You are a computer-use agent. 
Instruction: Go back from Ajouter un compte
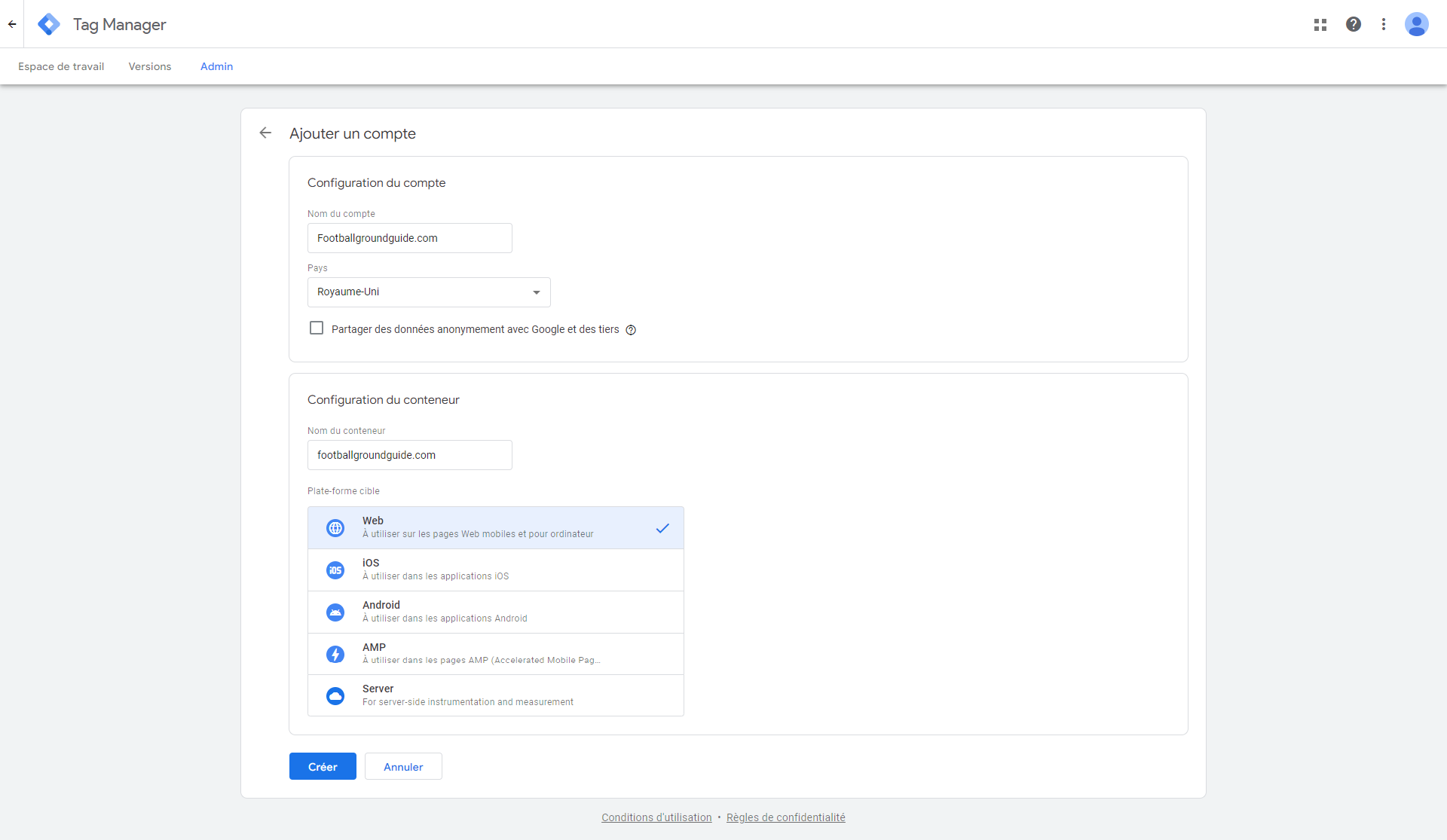coord(265,133)
